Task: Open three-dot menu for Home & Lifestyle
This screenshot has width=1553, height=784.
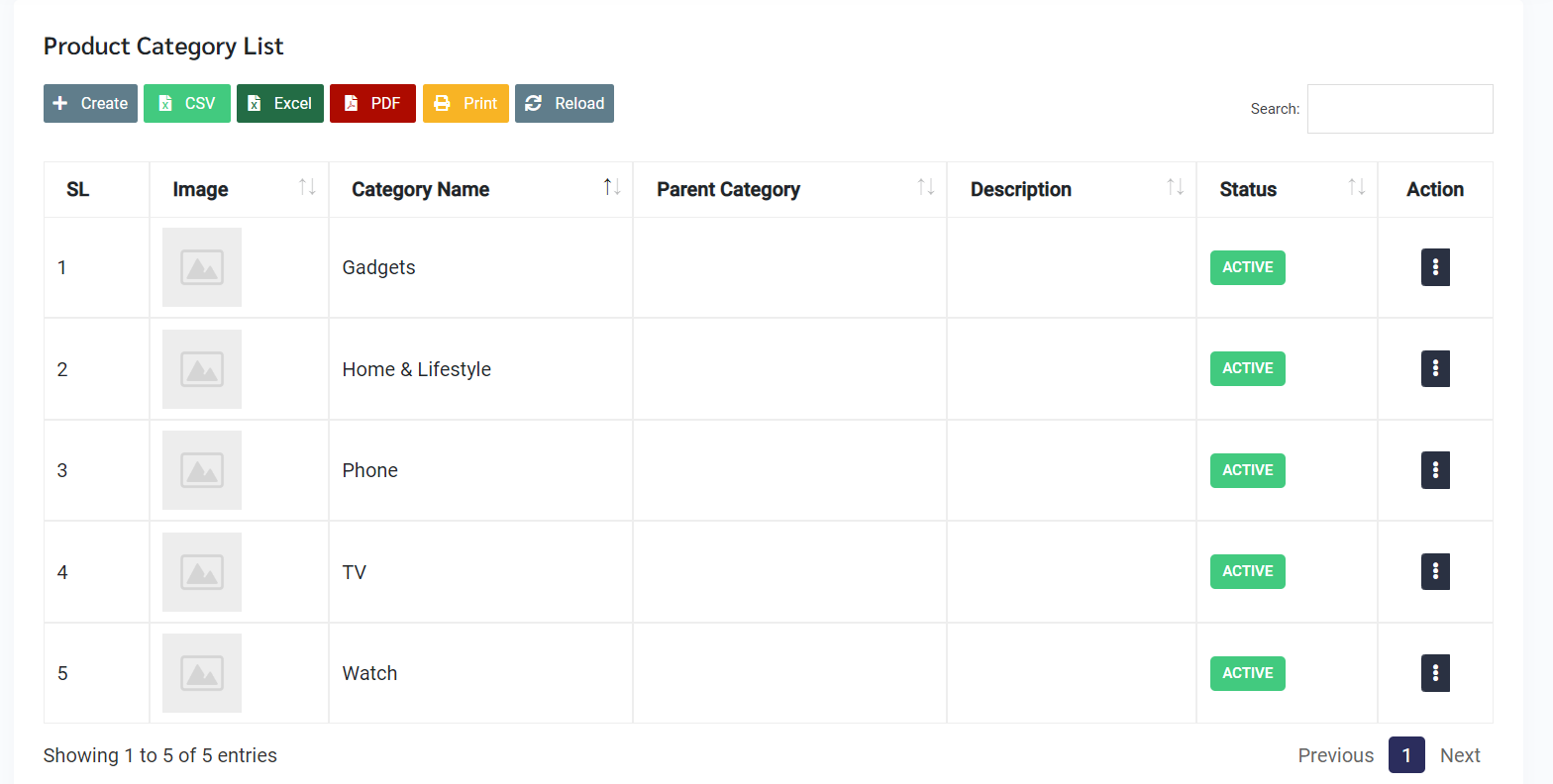Action: [1435, 368]
